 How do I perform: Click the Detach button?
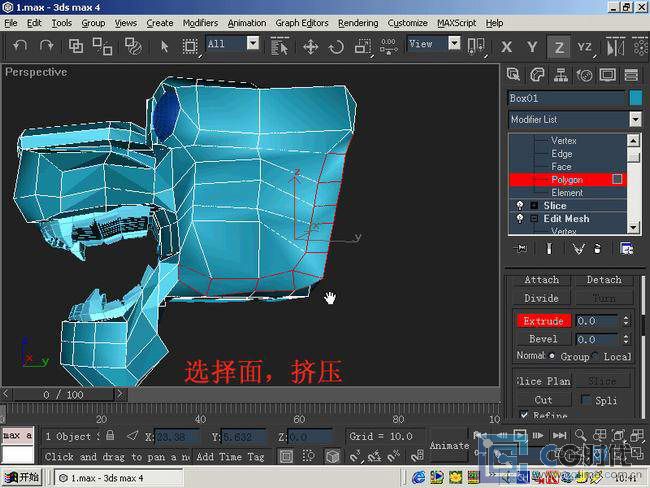(x=604, y=280)
